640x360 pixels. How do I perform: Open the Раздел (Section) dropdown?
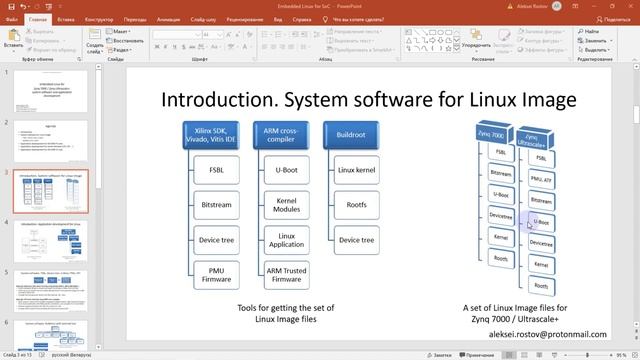click(x=120, y=50)
